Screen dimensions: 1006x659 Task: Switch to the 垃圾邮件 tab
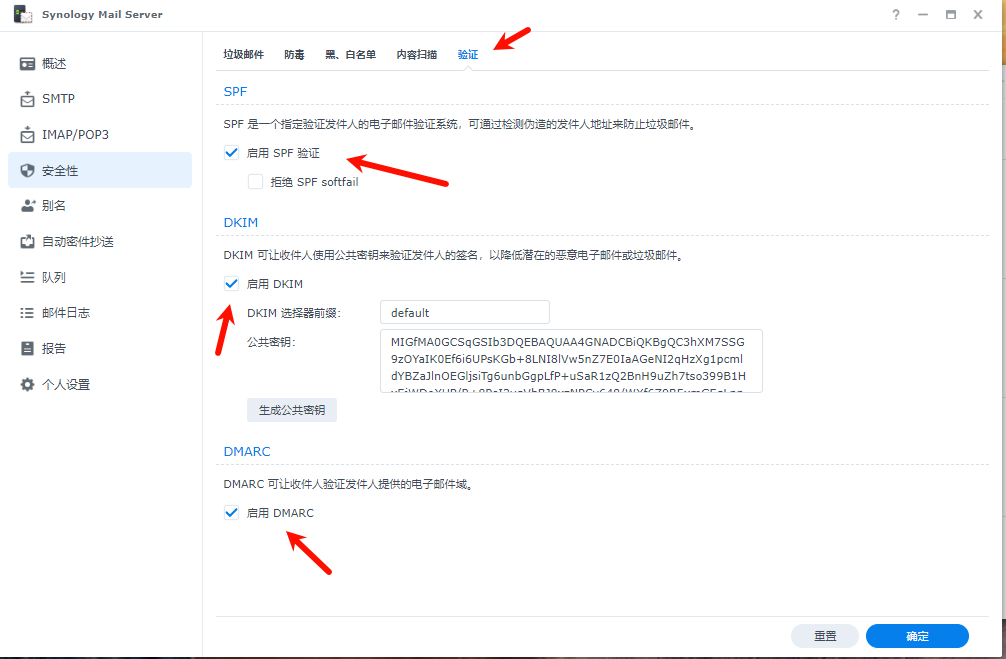pos(243,55)
